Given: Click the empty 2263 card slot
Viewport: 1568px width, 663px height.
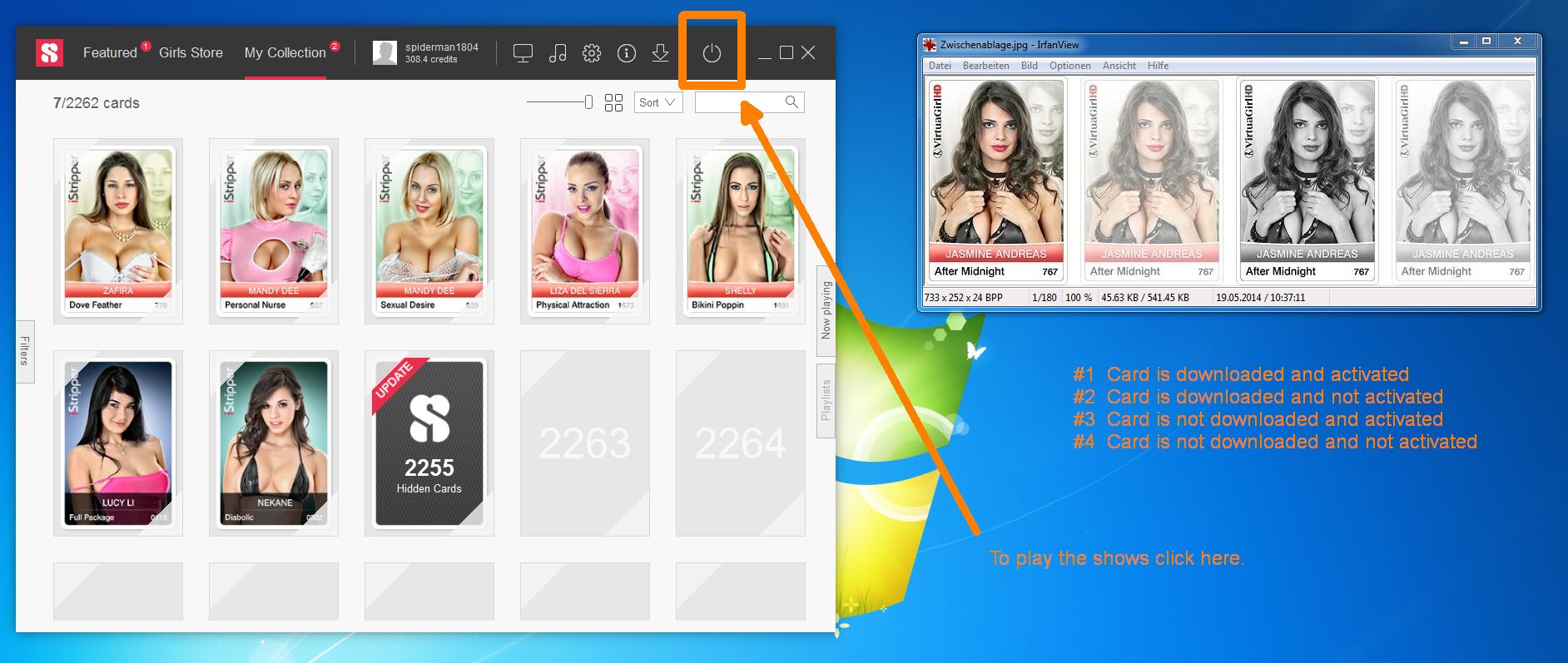Looking at the screenshot, I should coord(585,443).
